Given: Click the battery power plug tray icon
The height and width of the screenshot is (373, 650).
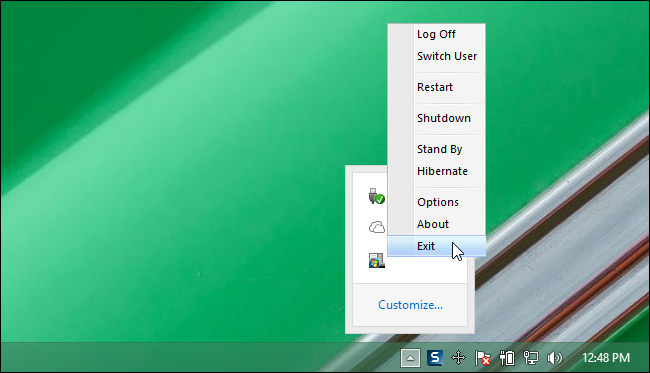Looking at the screenshot, I should click(507, 358).
